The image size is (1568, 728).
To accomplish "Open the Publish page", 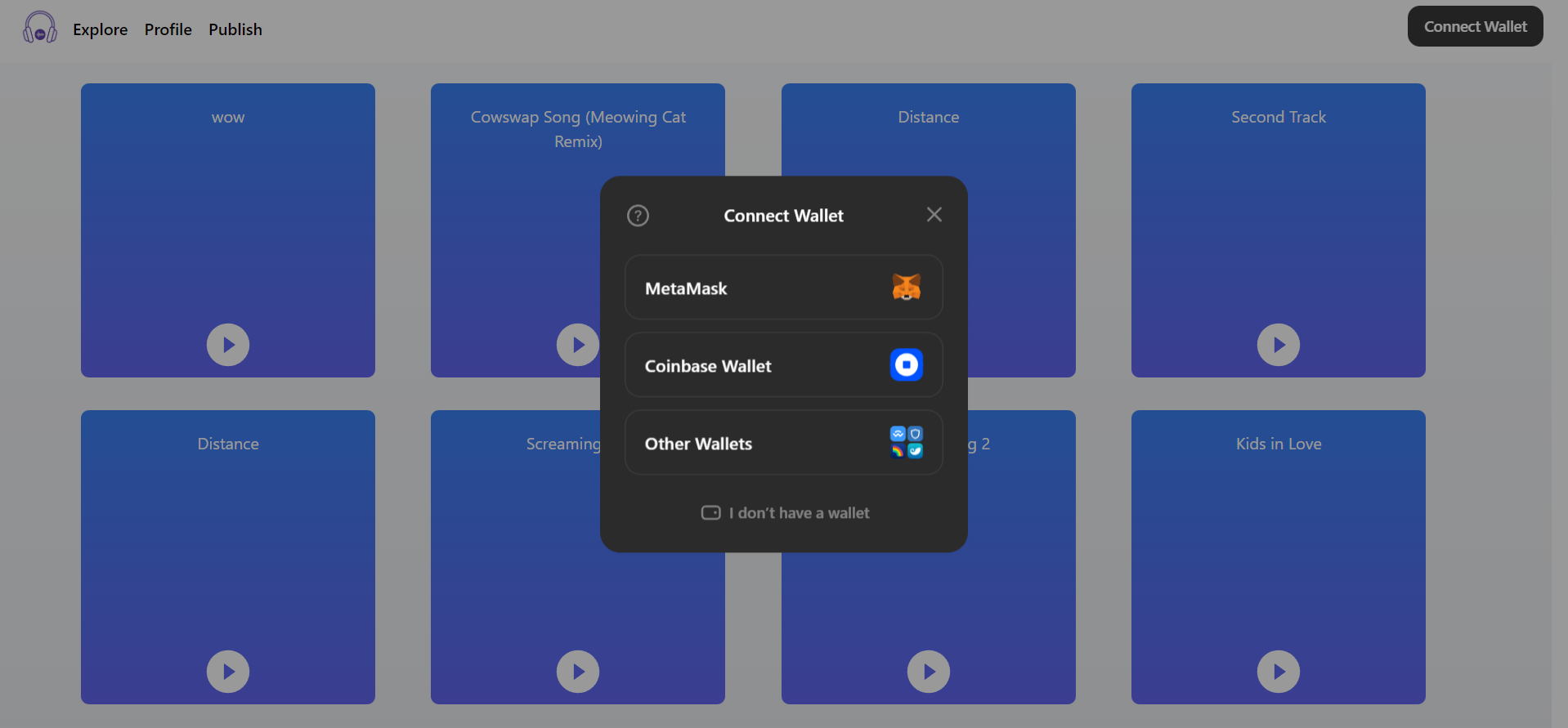I will pos(235,29).
